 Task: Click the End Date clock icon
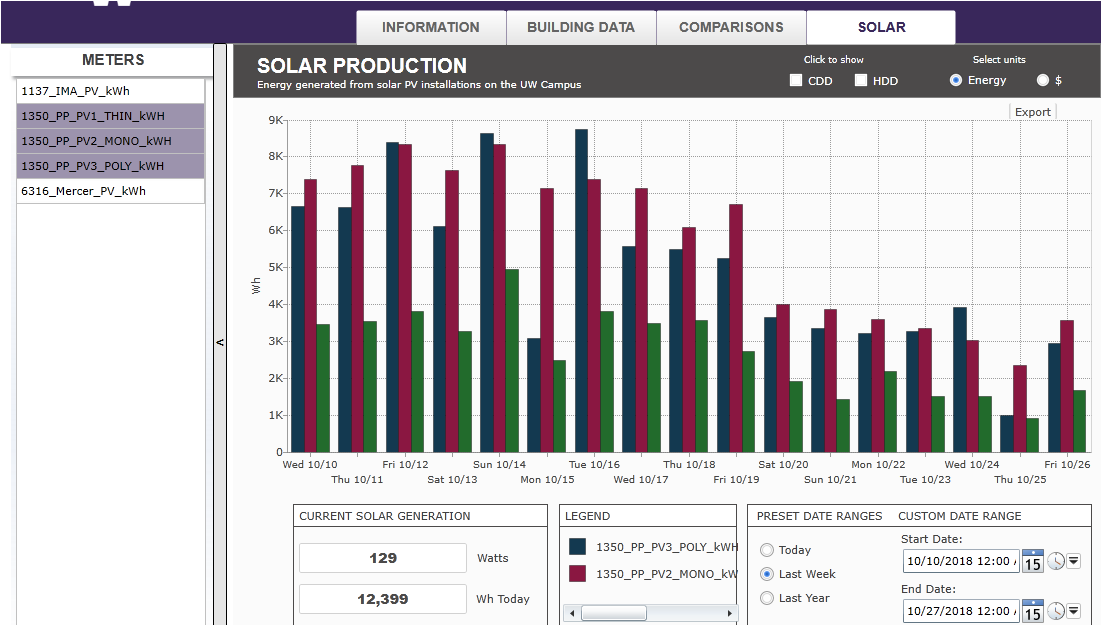click(1056, 611)
